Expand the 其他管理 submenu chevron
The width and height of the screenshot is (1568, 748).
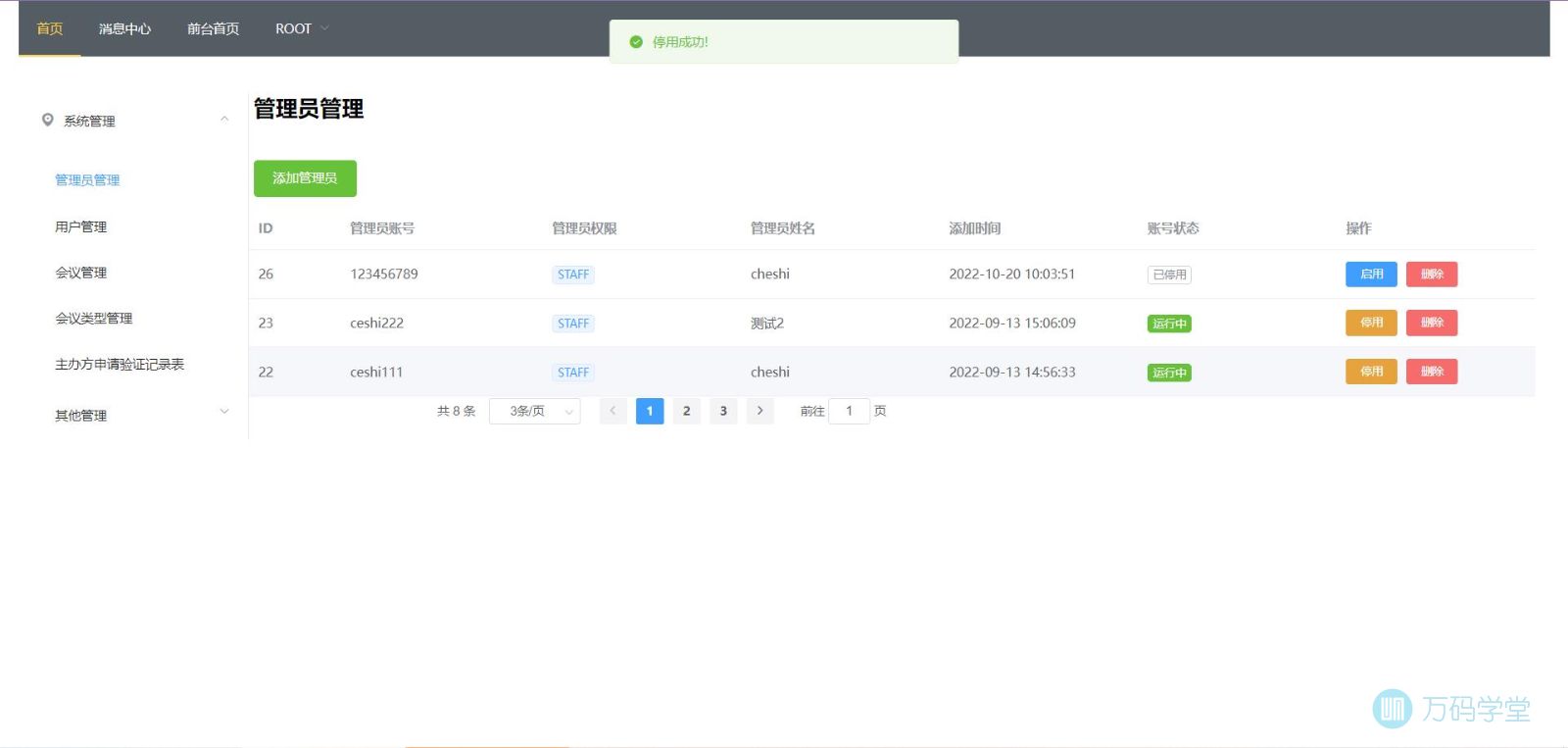coord(224,412)
